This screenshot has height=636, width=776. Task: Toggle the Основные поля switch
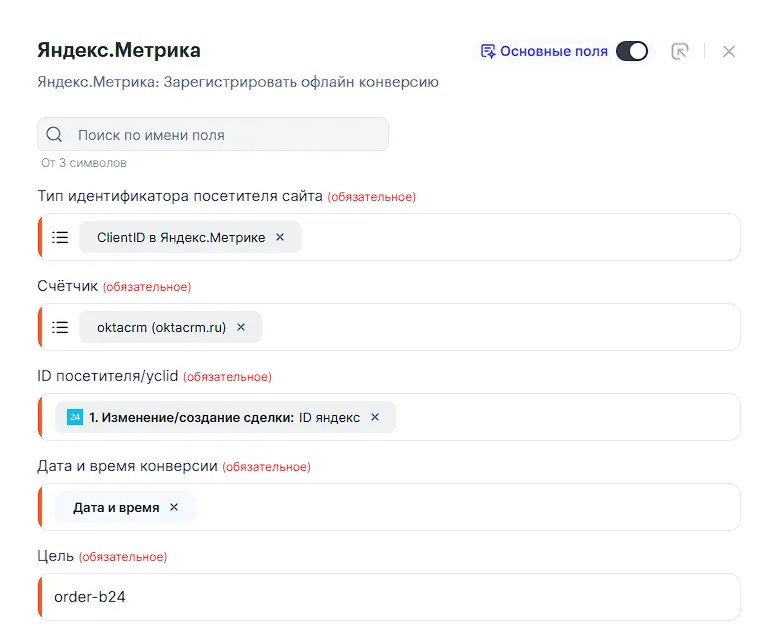click(x=631, y=51)
